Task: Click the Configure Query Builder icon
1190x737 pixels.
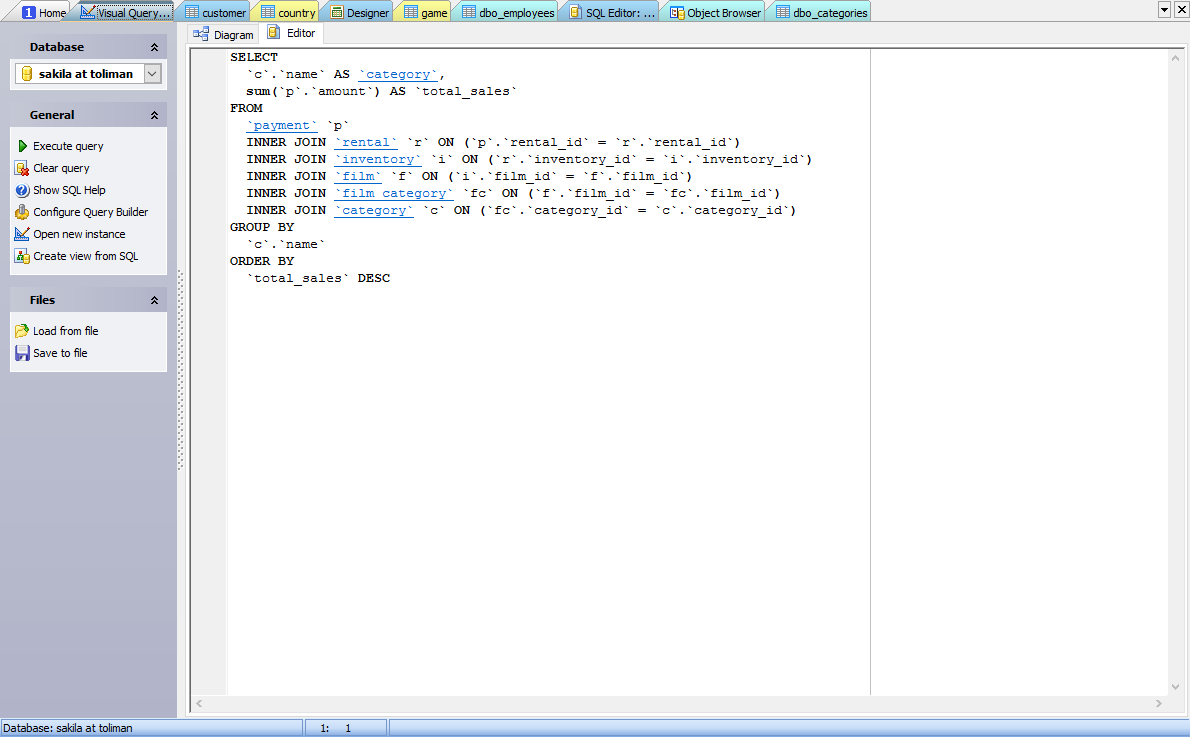Action: coord(22,212)
